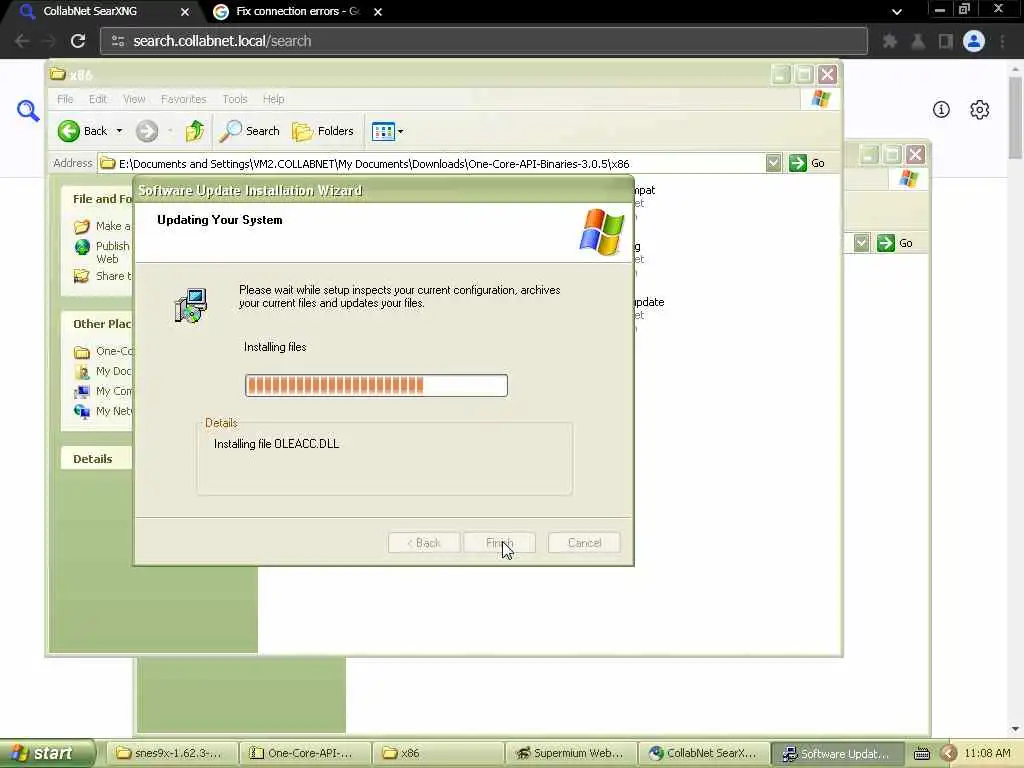
Task: Click Publish this folder to the Web
Action: [103, 252]
